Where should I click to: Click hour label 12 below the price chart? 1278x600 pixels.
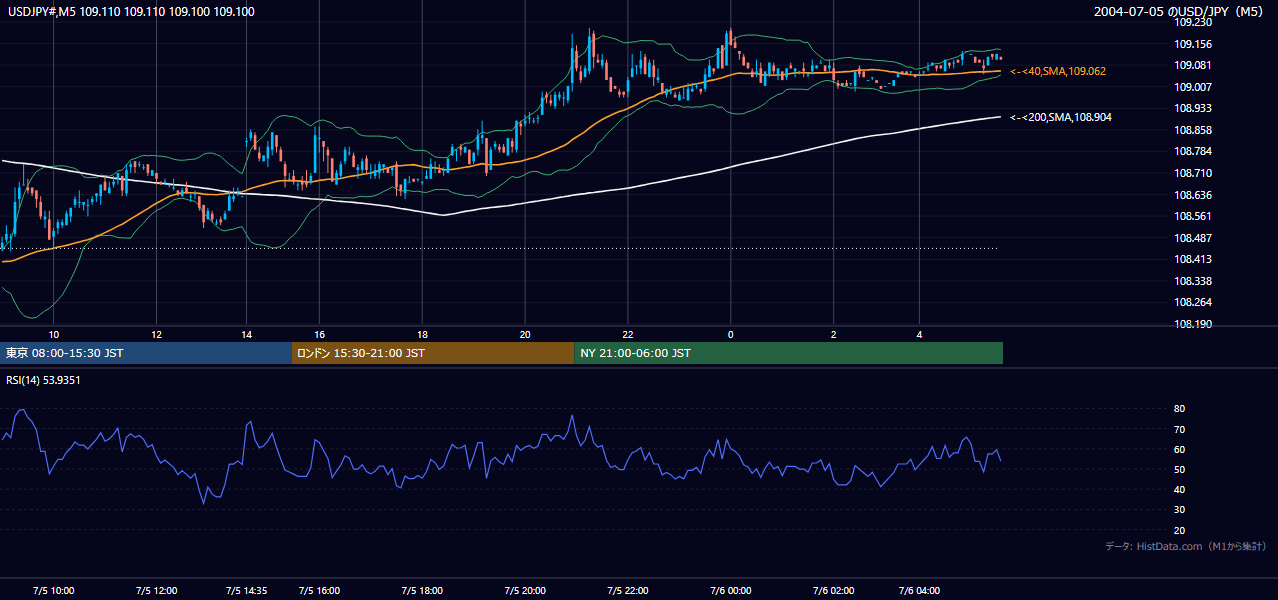point(157,334)
